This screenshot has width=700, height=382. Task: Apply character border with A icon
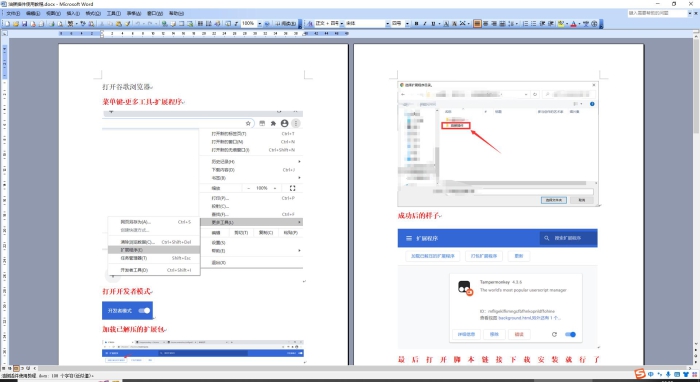(446, 23)
